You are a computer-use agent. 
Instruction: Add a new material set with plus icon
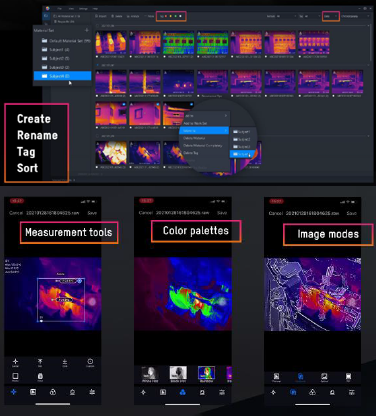(87, 30)
